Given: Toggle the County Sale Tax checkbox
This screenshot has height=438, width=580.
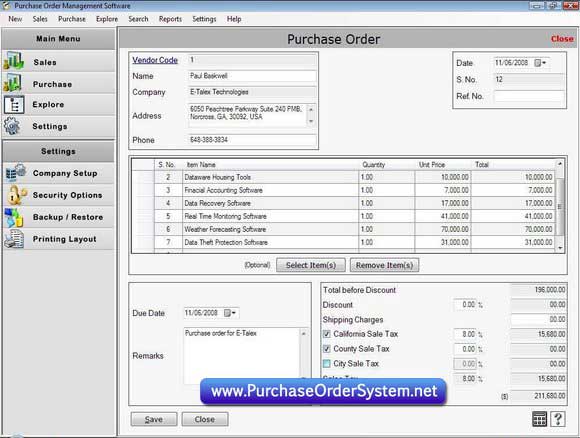Looking at the screenshot, I should pyautogui.click(x=327, y=349).
